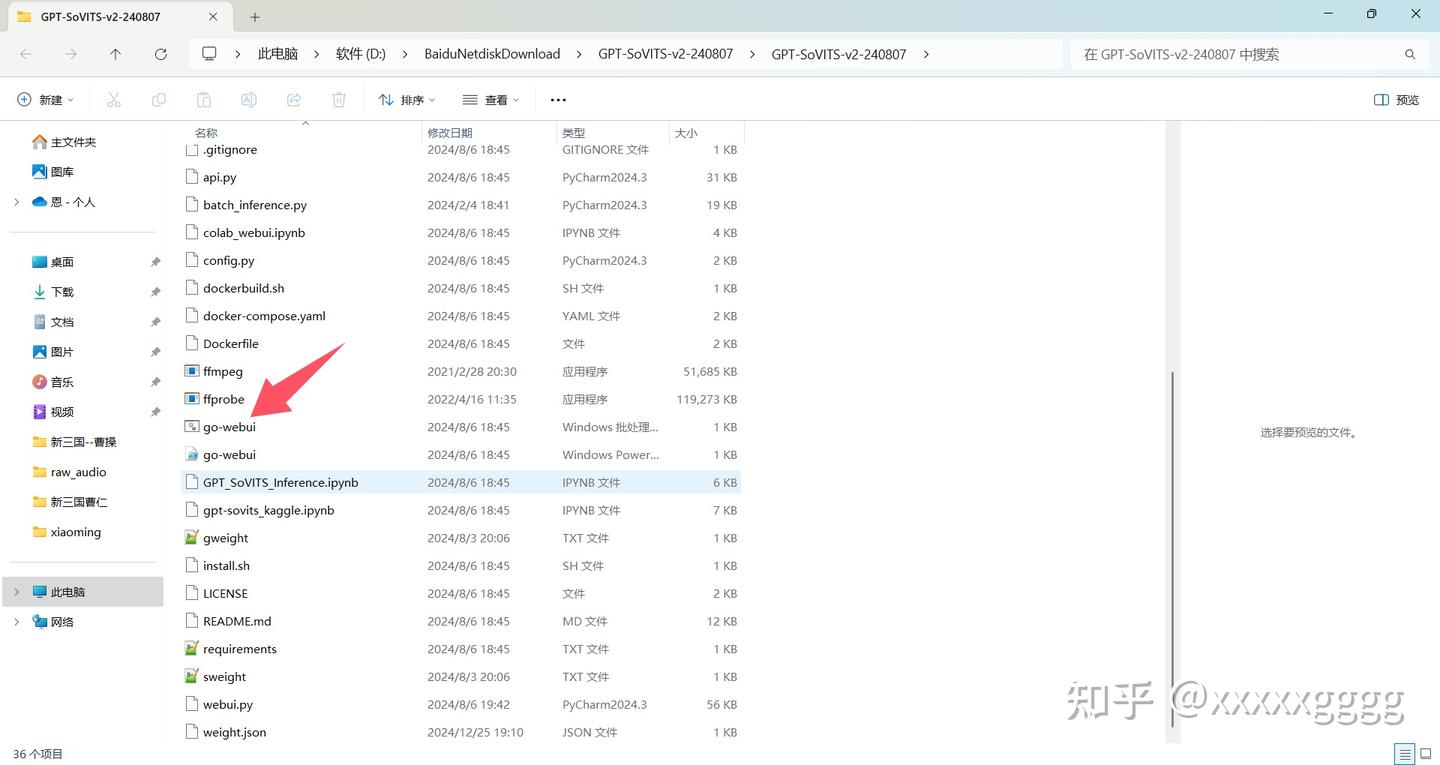Click the 新建 new item button
This screenshot has height=765, width=1440.
(x=44, y=99)
